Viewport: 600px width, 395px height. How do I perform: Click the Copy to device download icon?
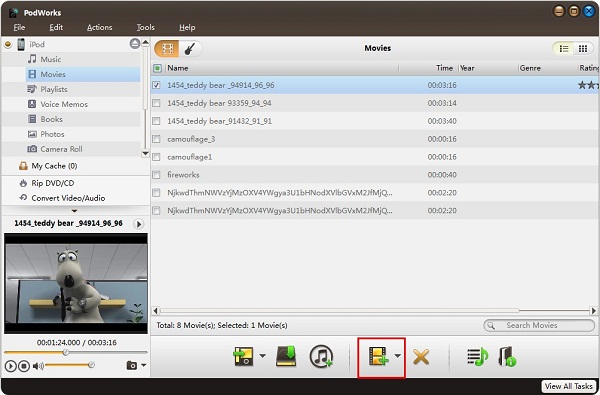click(286, 356)
